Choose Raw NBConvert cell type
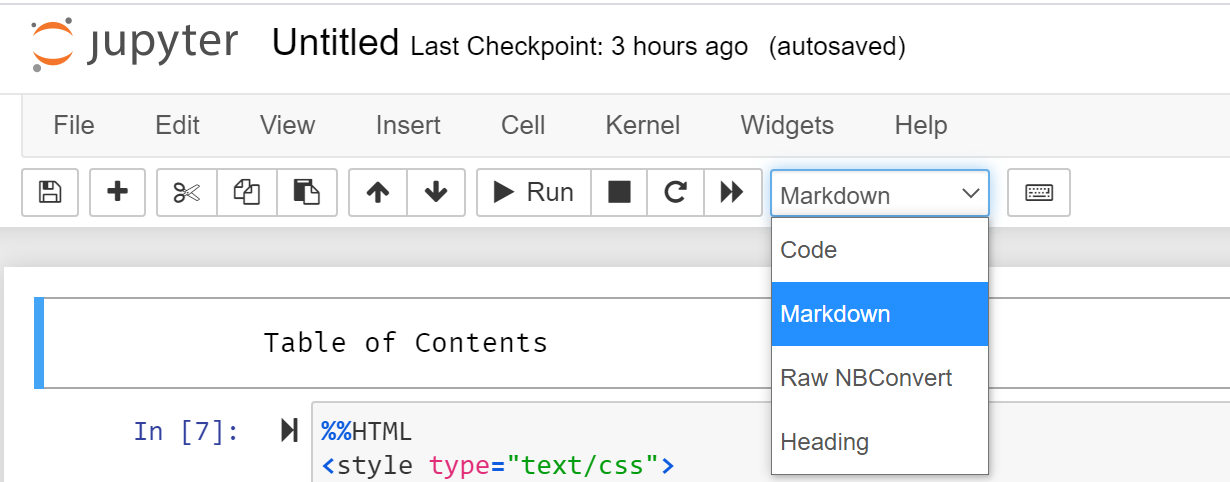 (880, 378)
